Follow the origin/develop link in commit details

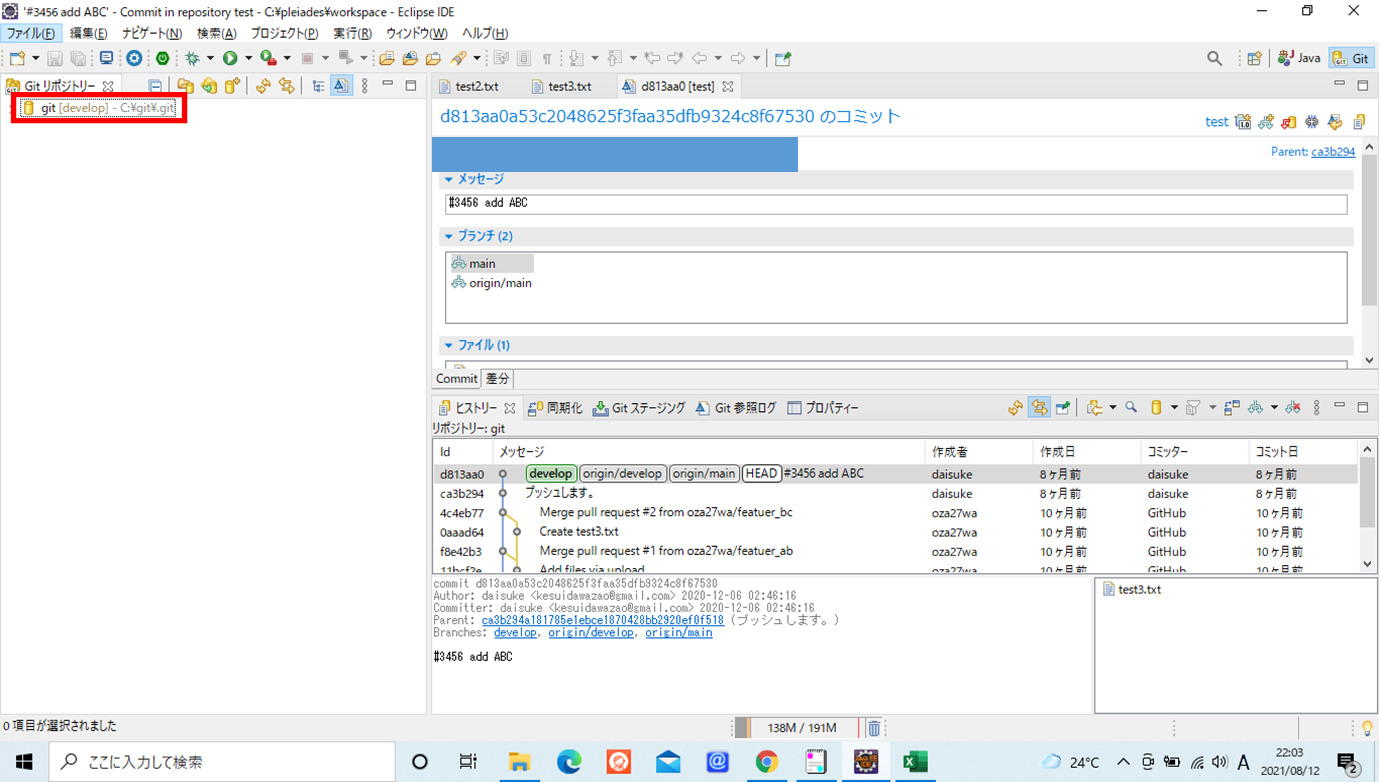pyautogui.click(x=591, y=632)
